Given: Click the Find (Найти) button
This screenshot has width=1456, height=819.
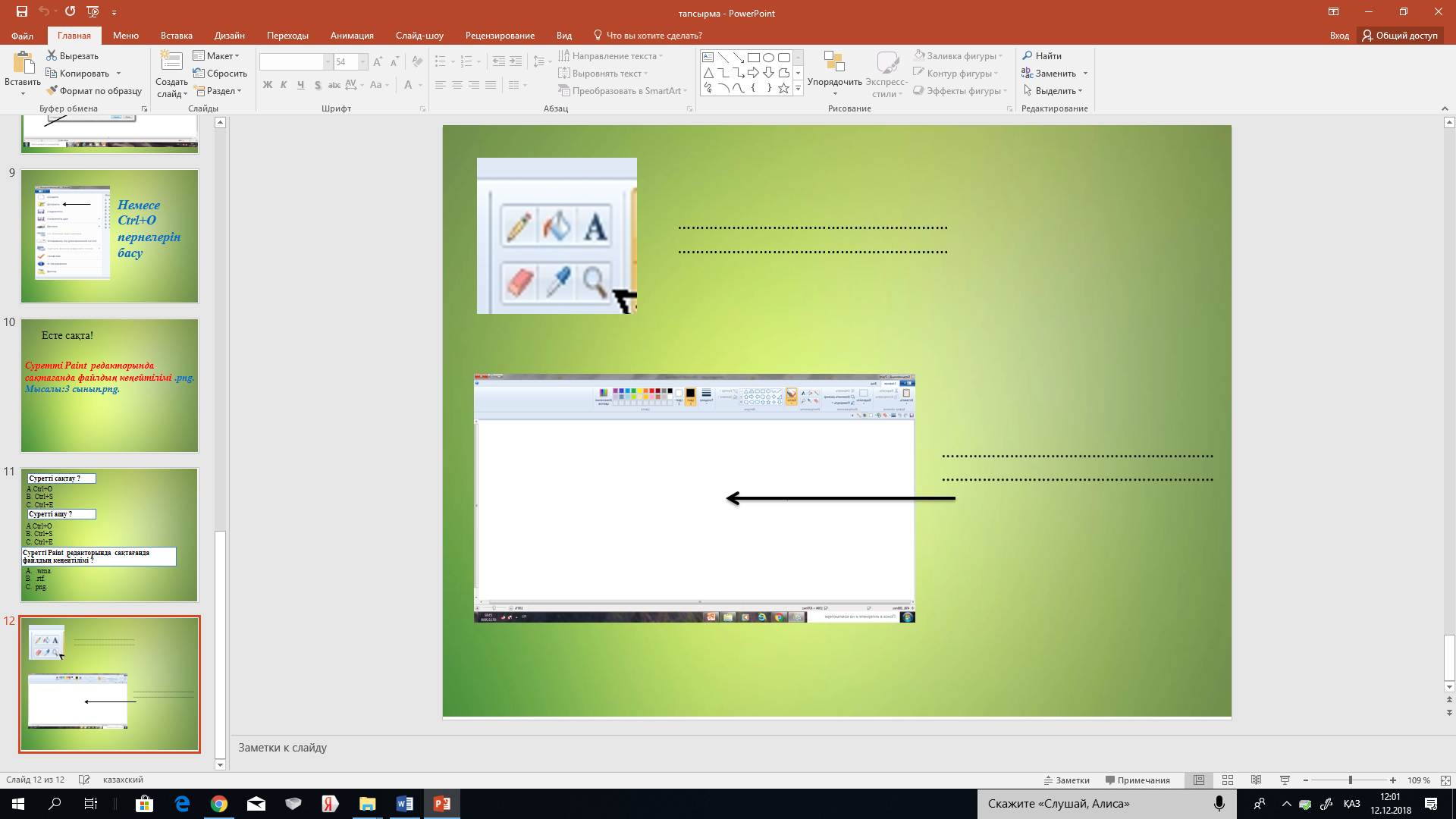Looking at the screenshot, I should (1041, 55).
